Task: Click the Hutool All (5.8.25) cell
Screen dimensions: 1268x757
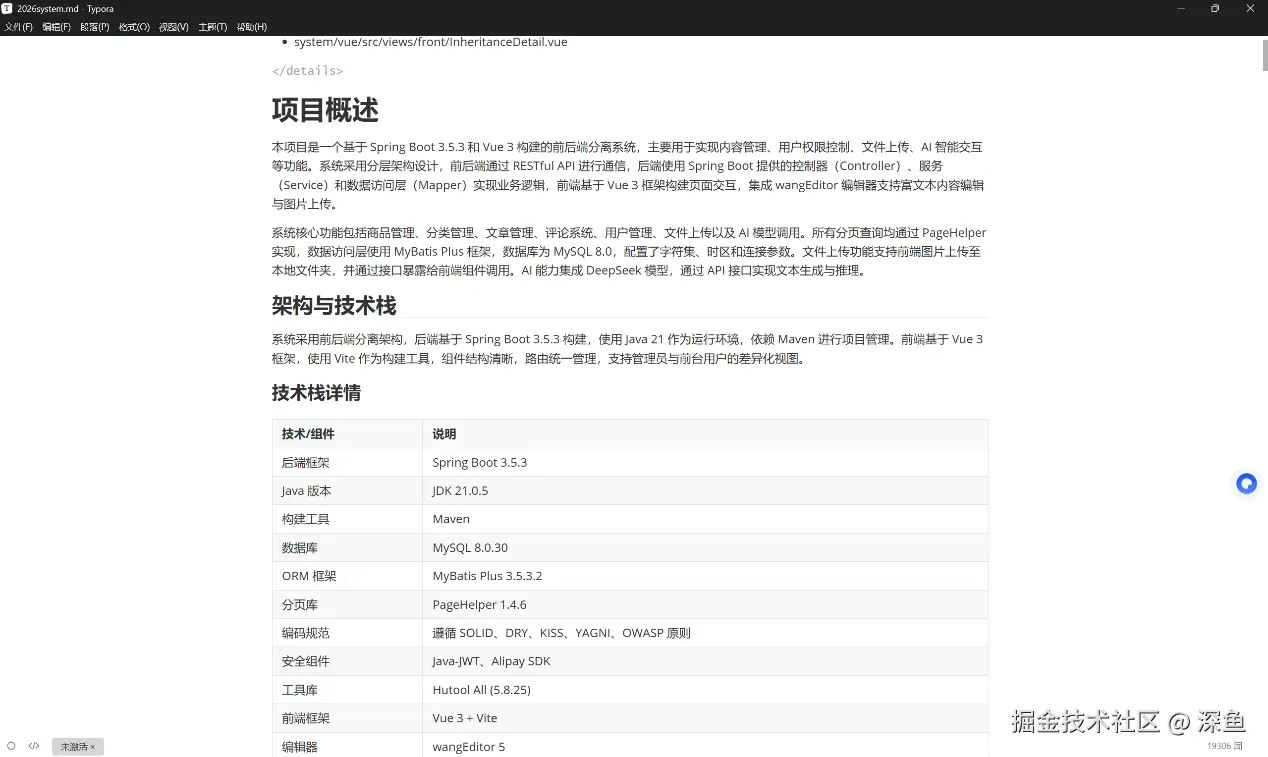Action: point(705,690)
